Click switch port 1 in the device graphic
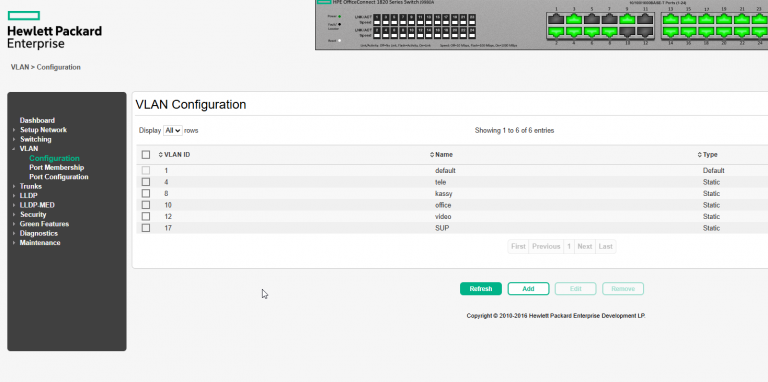This screenshot has height=382, width=768. pos(556,20)
